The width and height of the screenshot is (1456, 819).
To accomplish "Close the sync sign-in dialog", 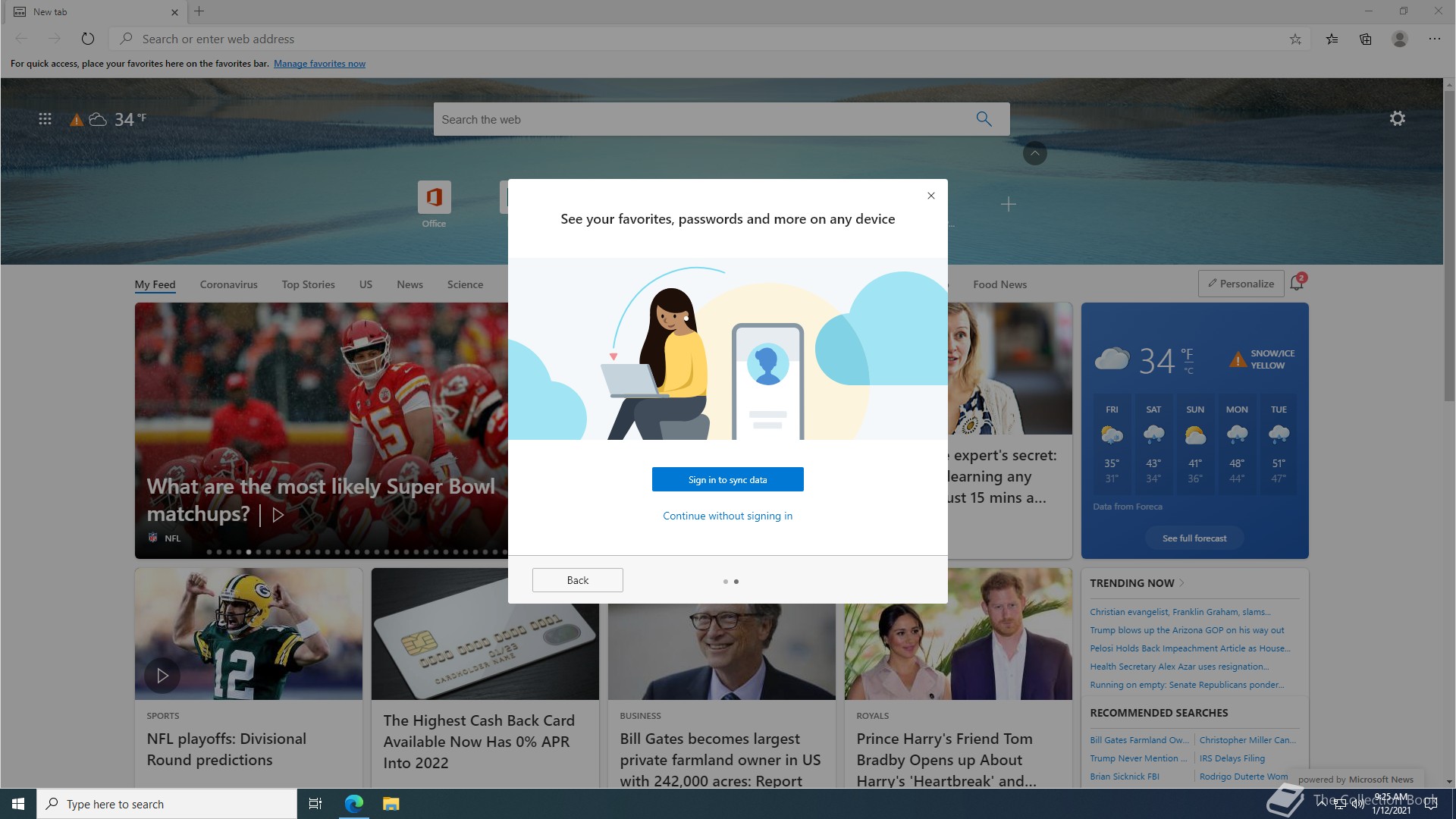I will point(931,196).
